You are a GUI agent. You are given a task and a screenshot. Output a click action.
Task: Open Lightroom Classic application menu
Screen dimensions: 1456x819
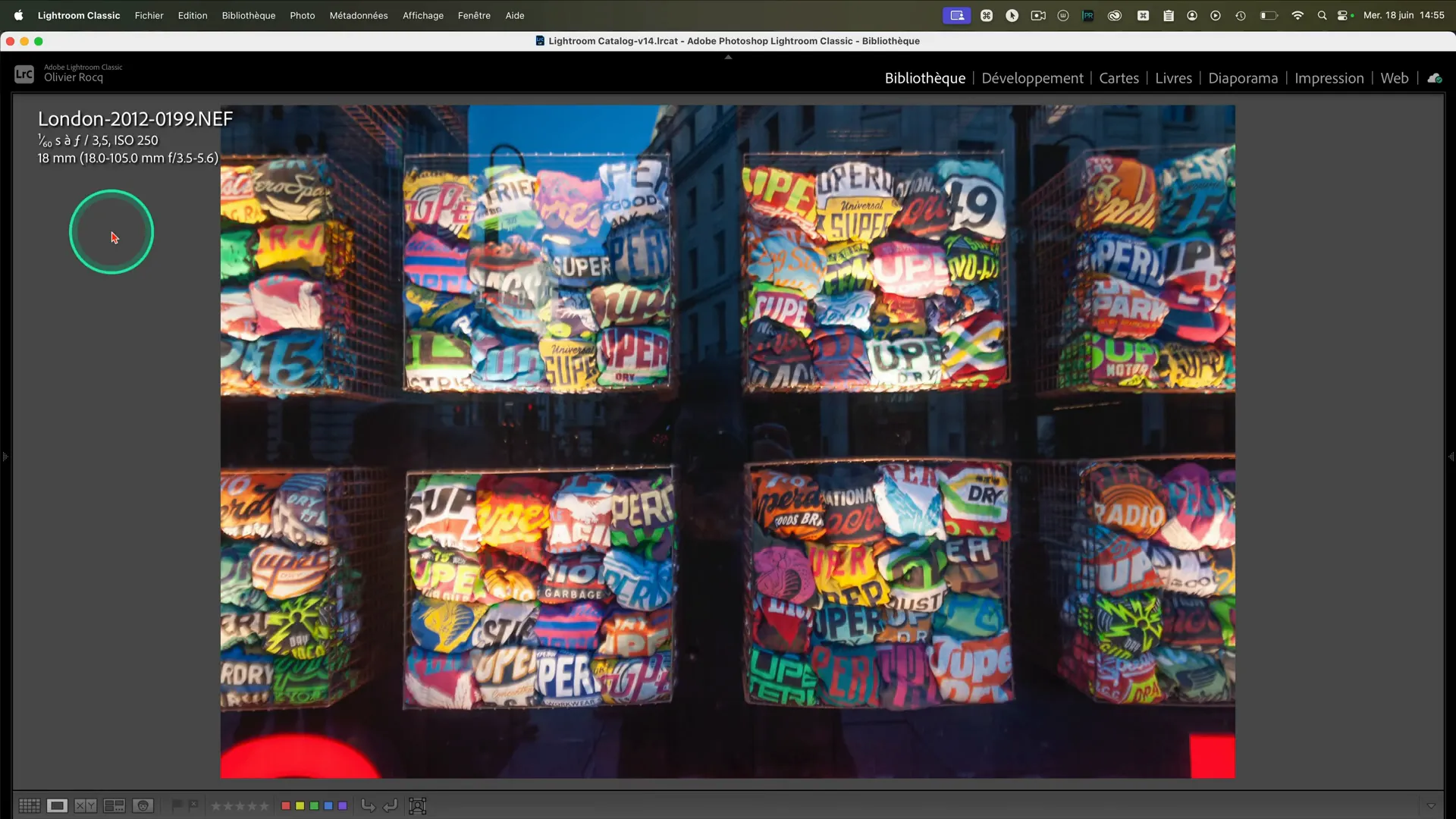pyautogui.click(x=79, y=15)
